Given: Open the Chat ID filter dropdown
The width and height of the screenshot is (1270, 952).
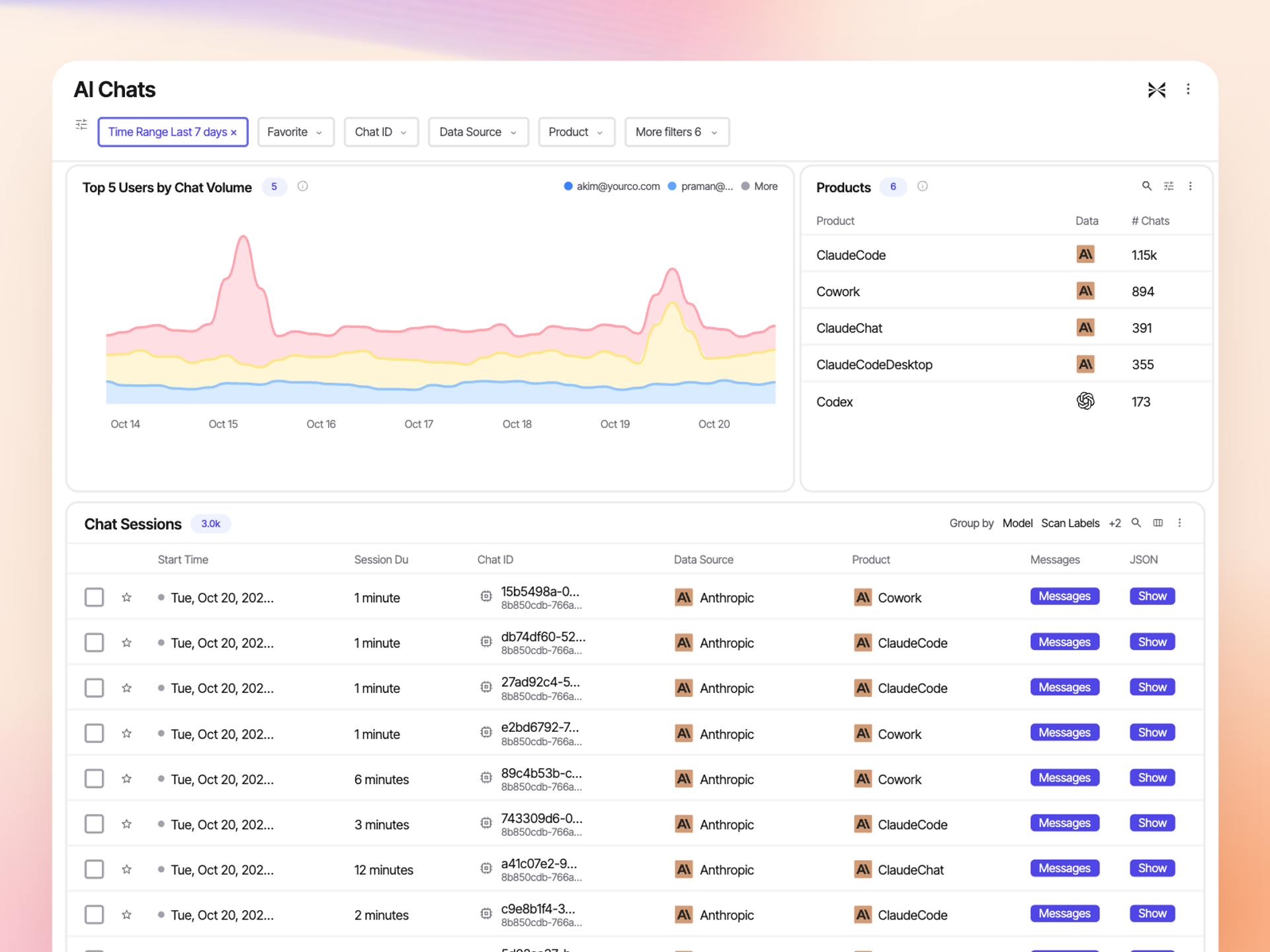Looking at the screenshot, I should [x=381, y=132].
